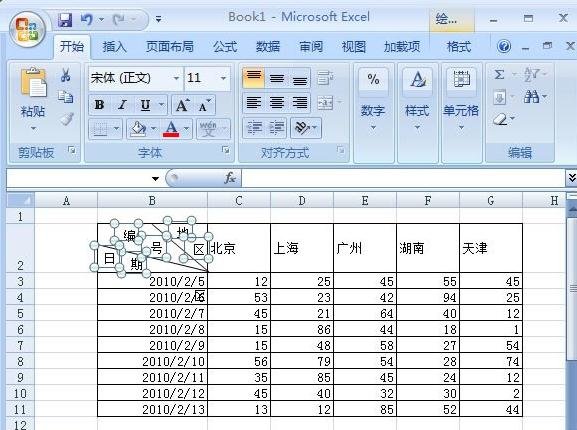Click the Undo arrow icon
This screenshot has height=430, width=577.
click(x=86, y=19)
